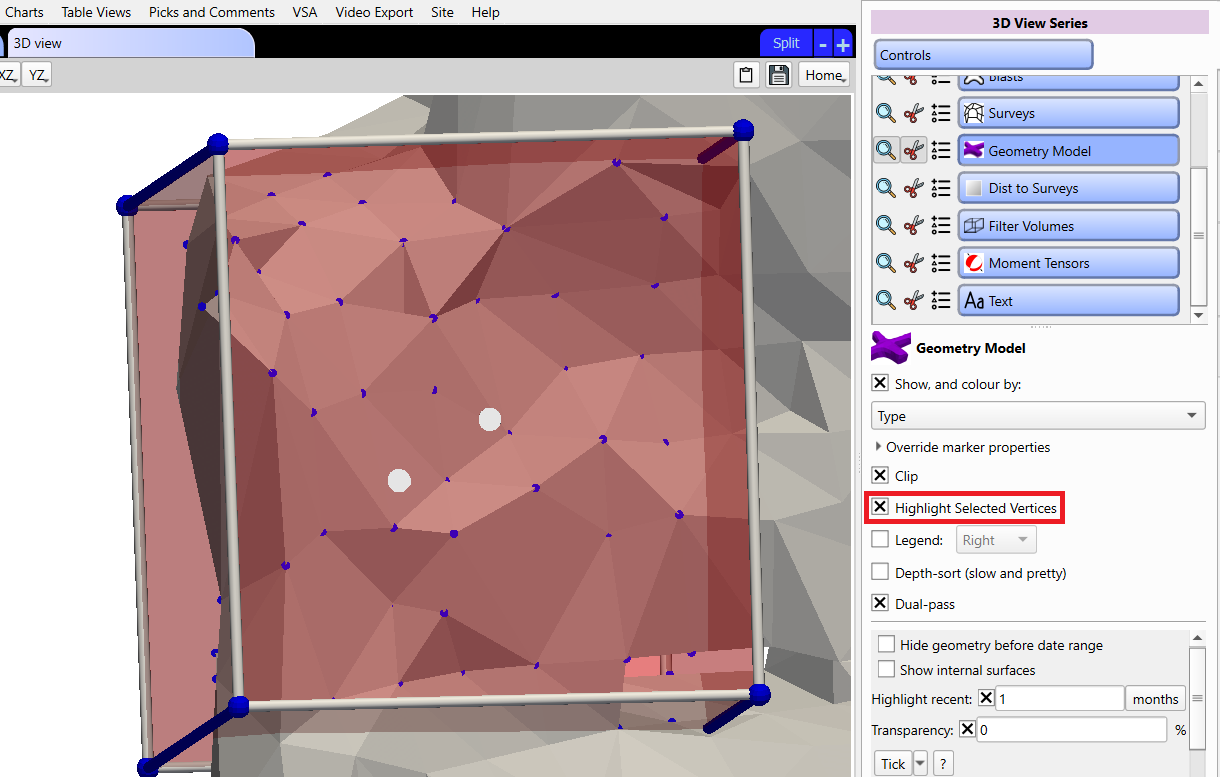Click the Transparency percentage input field
Viewport: 1220px width, 777px height.
(1071, 730)
